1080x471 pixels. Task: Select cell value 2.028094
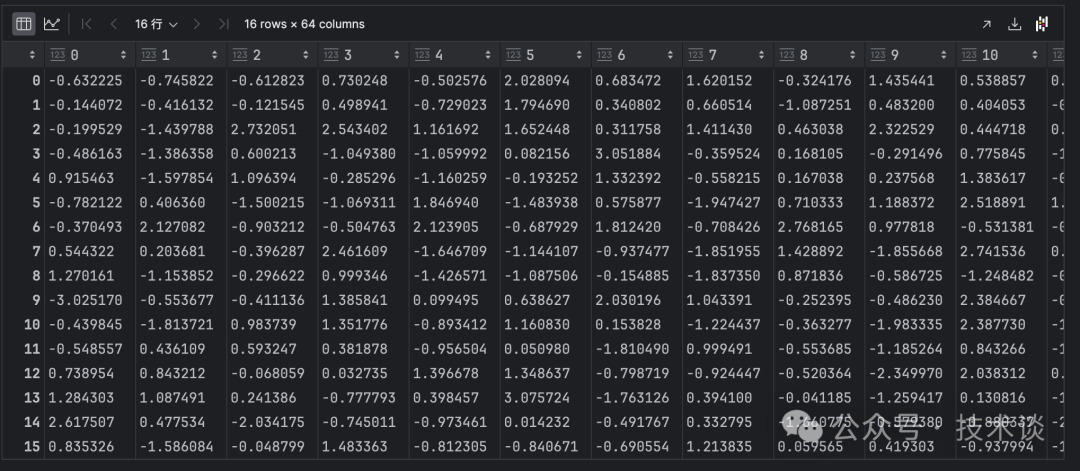pos(537,81)
